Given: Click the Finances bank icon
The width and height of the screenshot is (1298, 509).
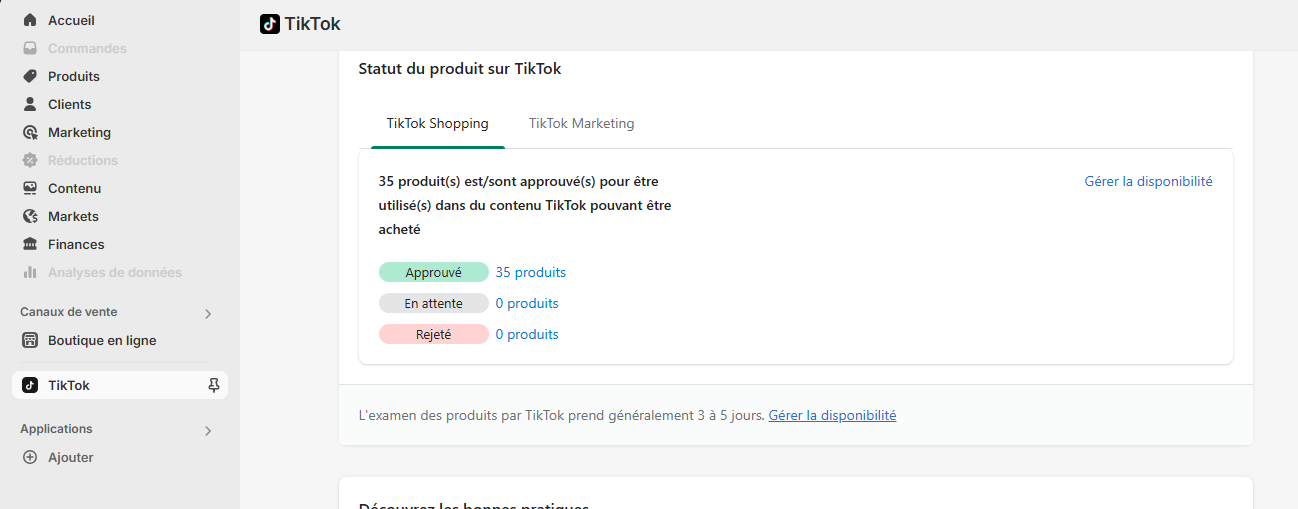Looking at the screenshot, I should (x=30, y=244).
